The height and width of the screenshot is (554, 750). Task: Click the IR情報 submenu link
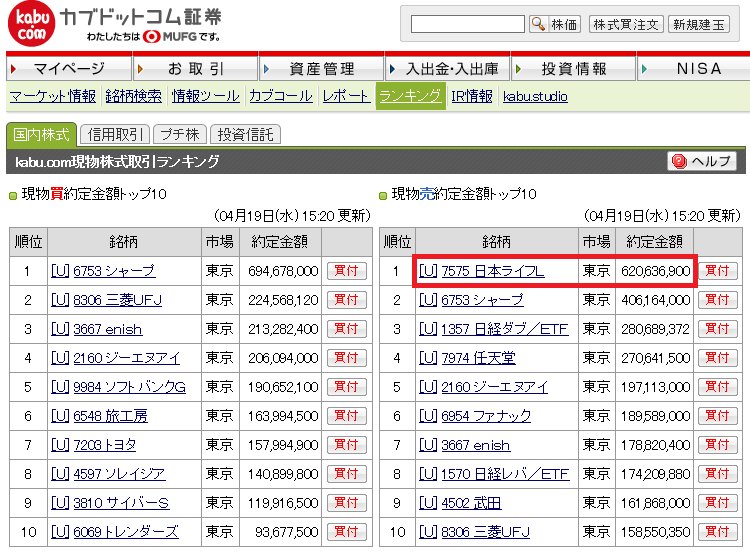[472, 96]
